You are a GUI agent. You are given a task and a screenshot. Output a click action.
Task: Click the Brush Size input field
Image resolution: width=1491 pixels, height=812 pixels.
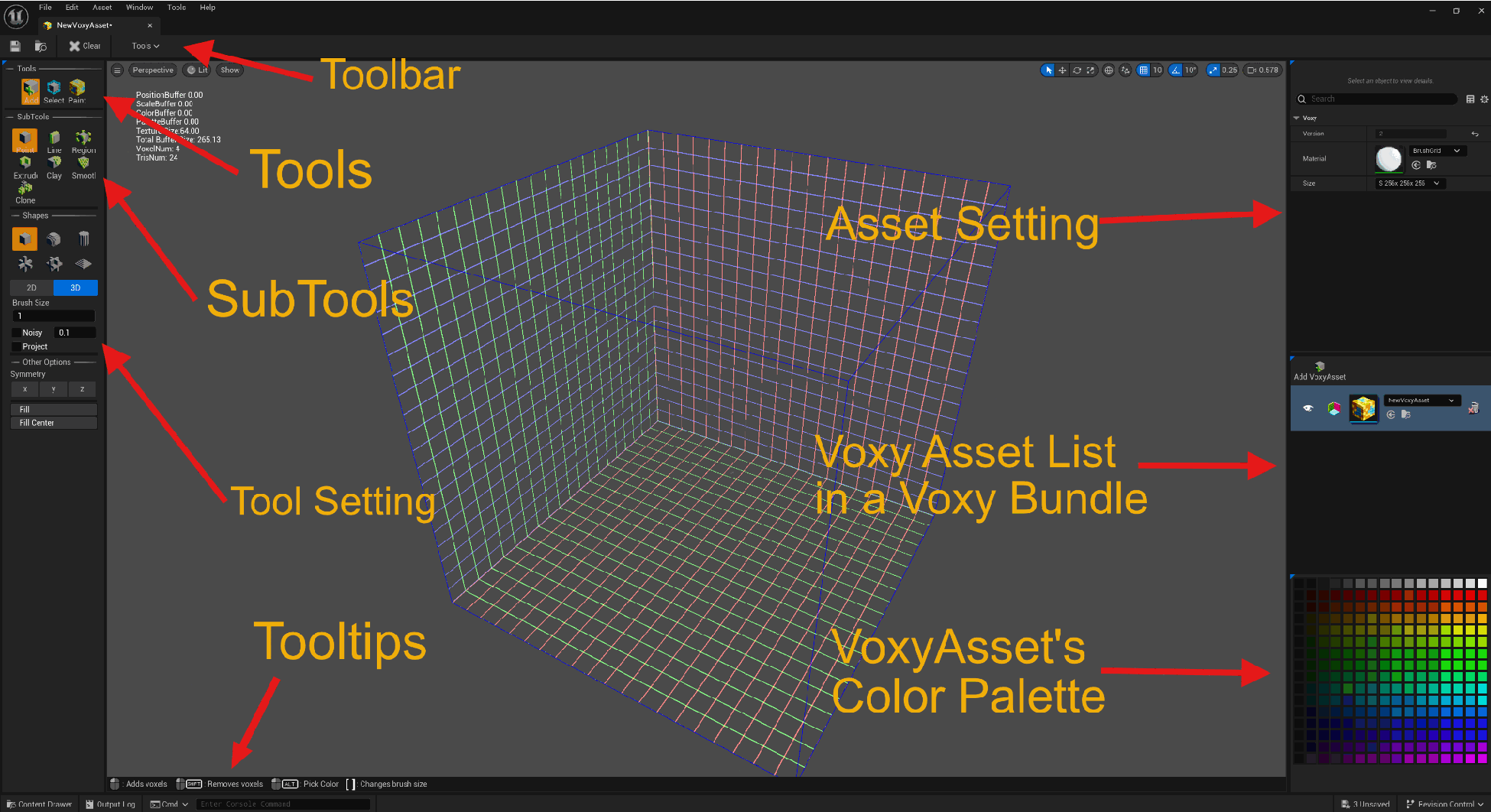[x=54, y=316]
